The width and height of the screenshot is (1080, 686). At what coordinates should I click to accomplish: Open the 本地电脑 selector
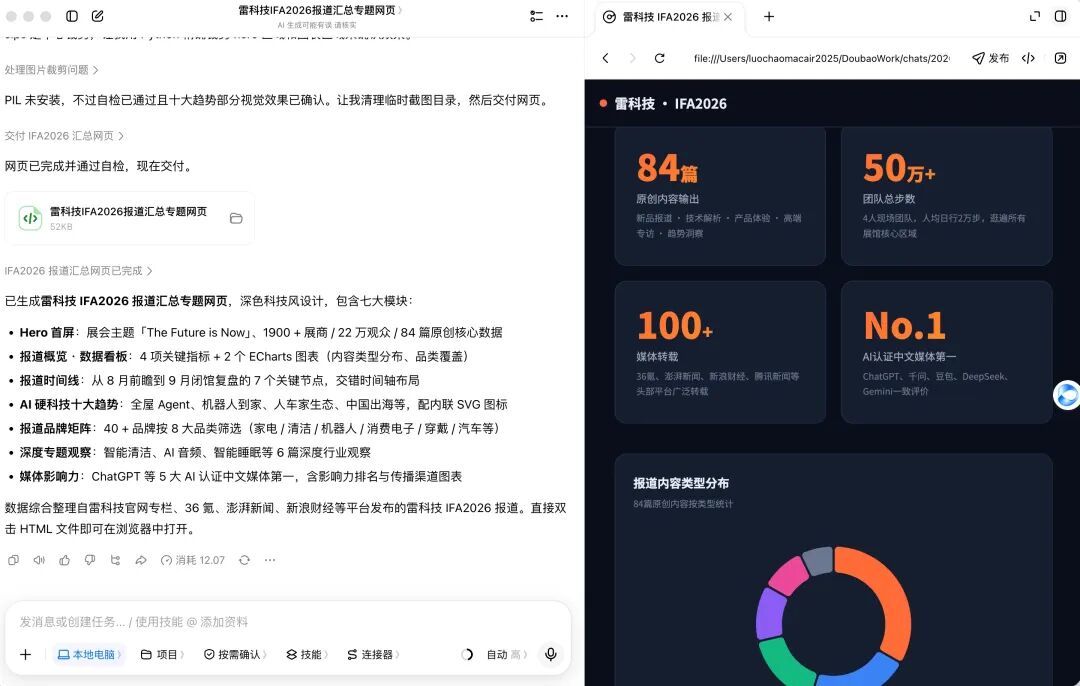89,655
